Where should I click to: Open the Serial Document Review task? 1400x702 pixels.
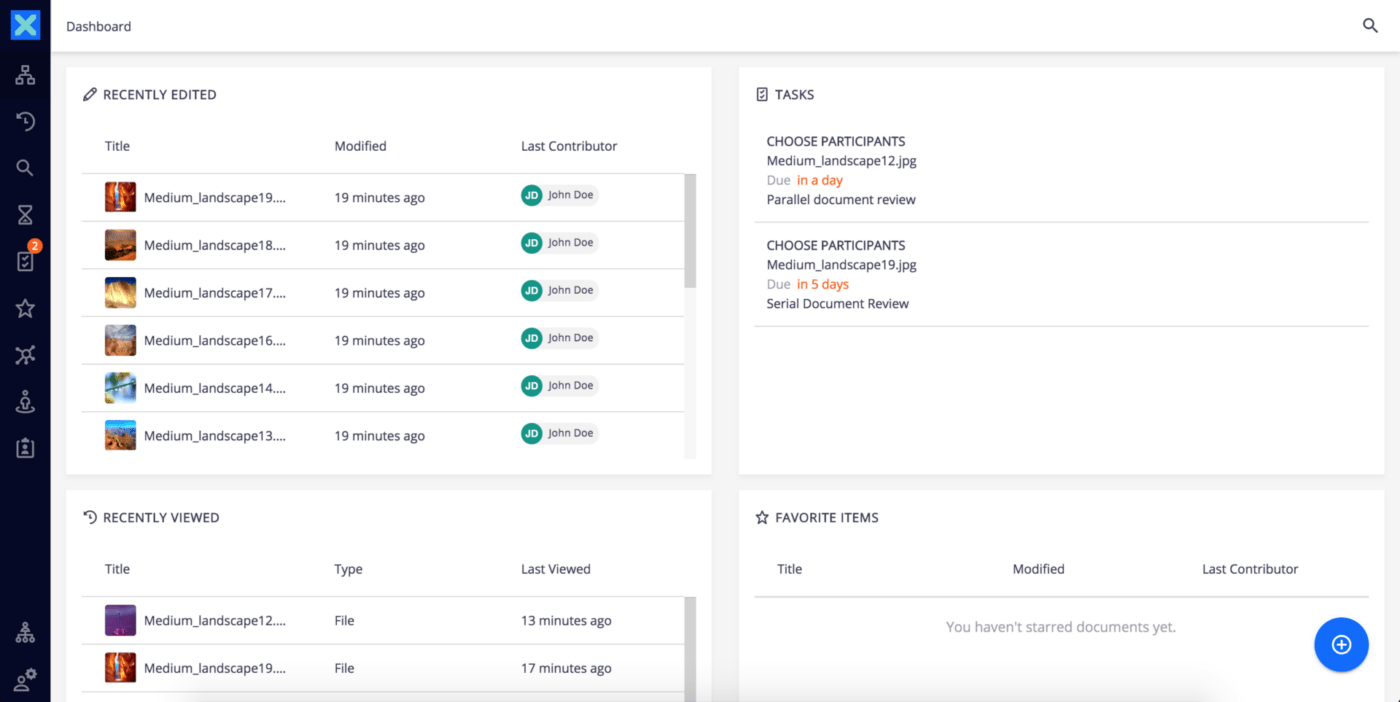[837, 304]
